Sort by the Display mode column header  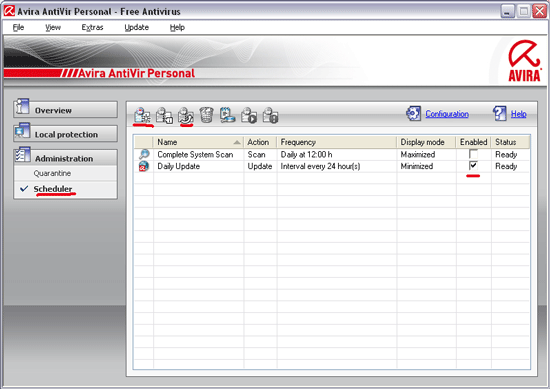[x=427, y=142]
